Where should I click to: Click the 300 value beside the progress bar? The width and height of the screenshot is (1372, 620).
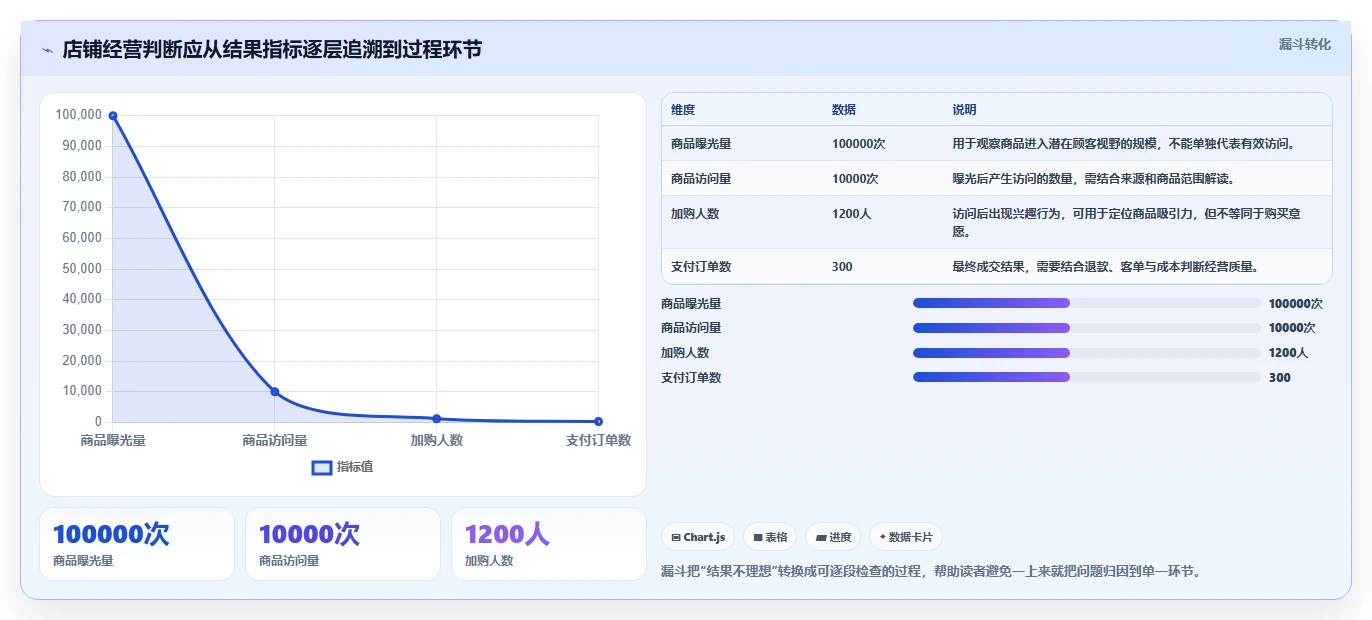[x=1279, y=378]
